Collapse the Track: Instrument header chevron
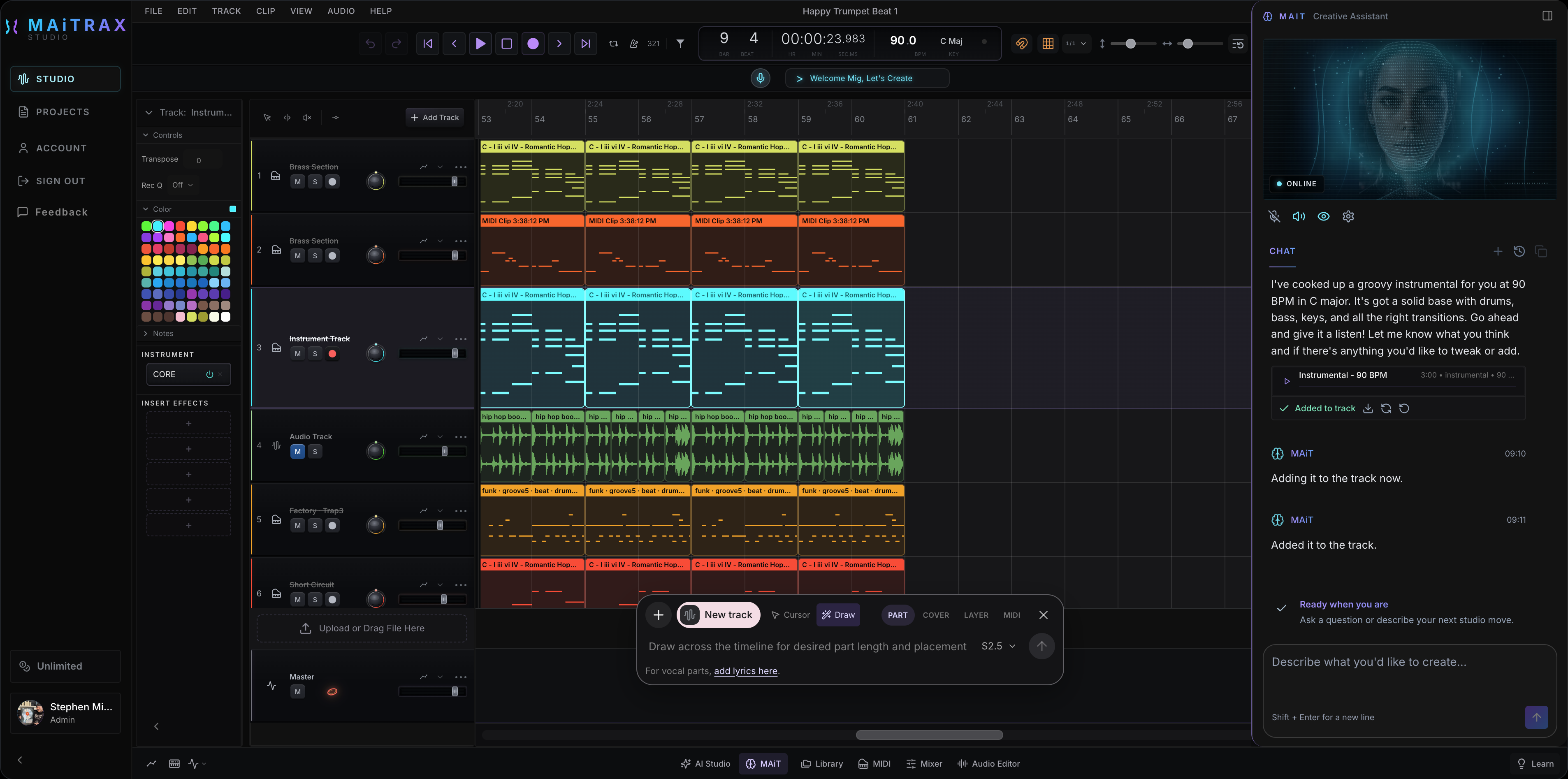This screenshot has height=779, width=1568. click(x=148, y=113)
